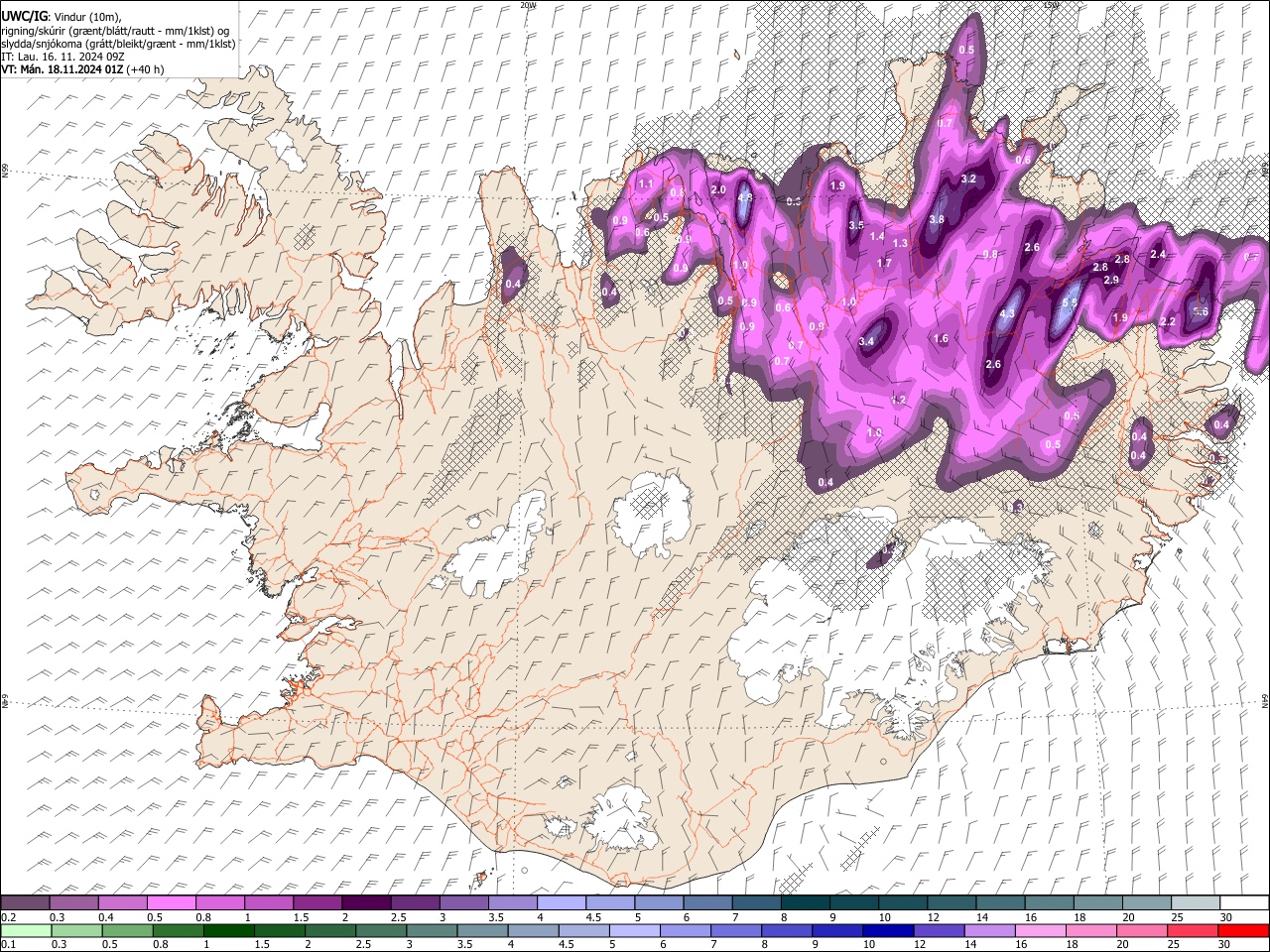
Task: Select the darkest green 1–1.5 rain legend swatch
Action: click(229, 930)
